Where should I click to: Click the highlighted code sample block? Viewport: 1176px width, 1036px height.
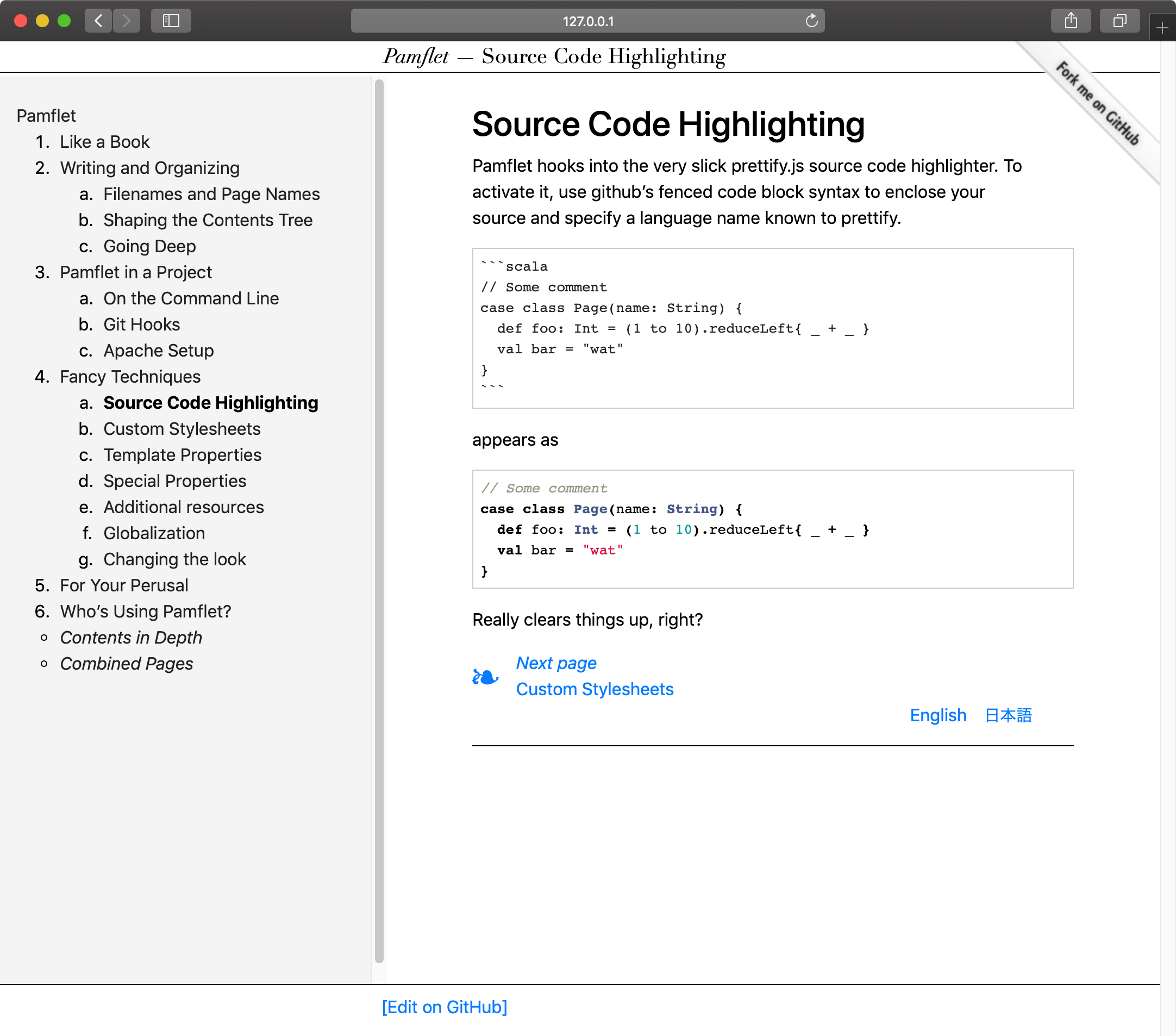pyautogui.click(x=773, y=529)
